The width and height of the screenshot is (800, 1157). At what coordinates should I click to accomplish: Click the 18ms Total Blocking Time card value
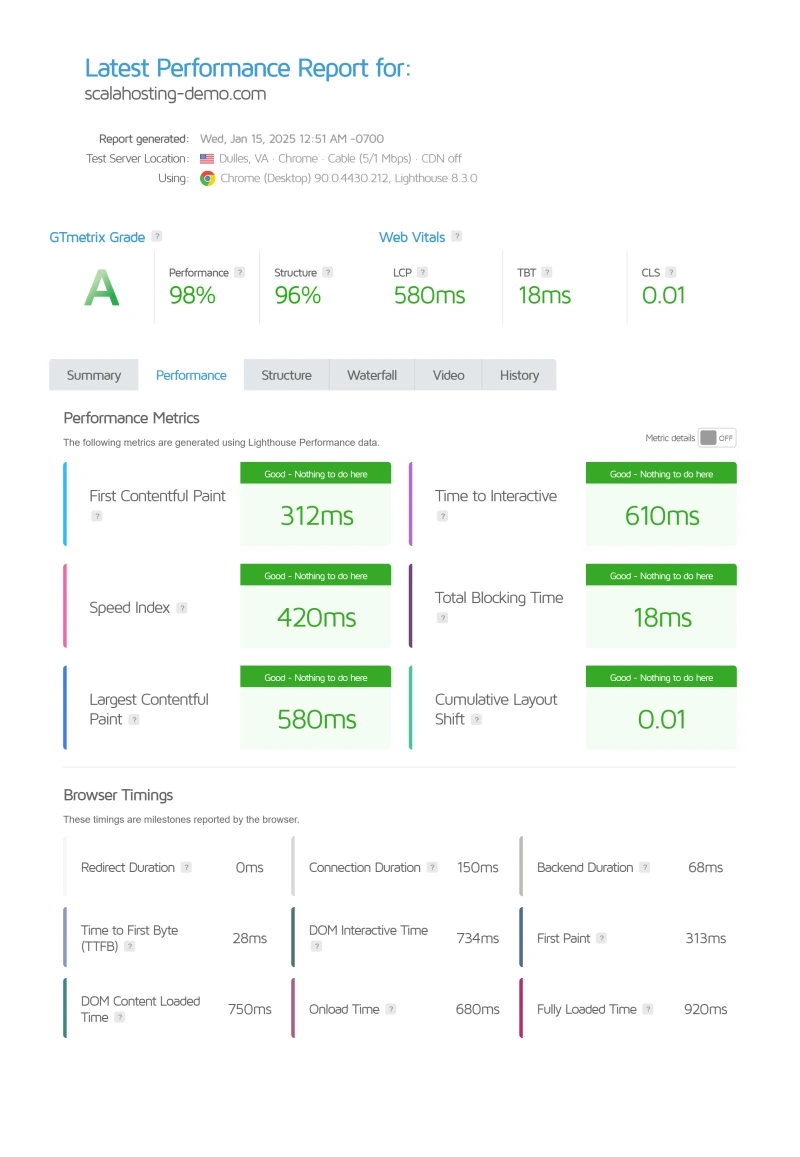coord(662,618)
